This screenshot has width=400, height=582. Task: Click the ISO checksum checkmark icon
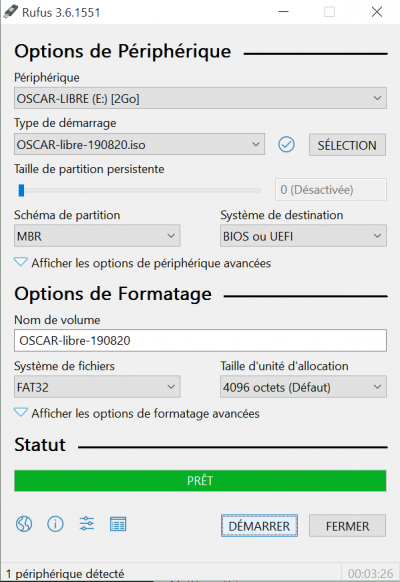(x=286, y=144)
